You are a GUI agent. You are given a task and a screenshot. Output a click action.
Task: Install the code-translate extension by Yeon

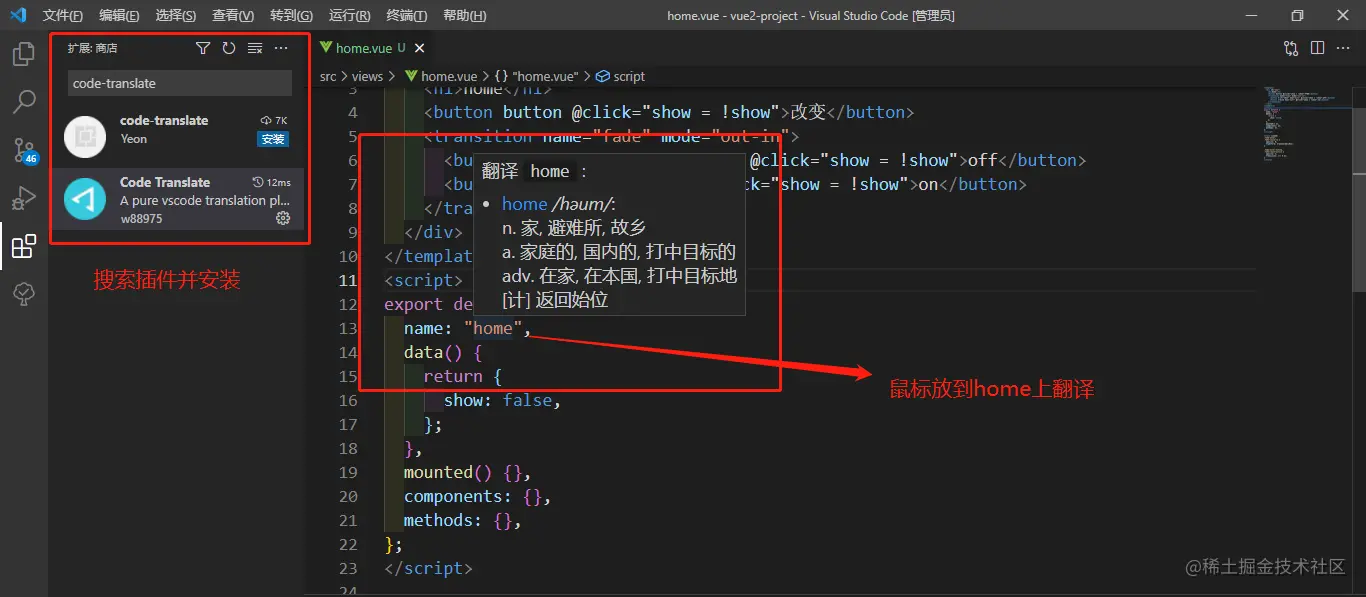(x=273, y=139)
